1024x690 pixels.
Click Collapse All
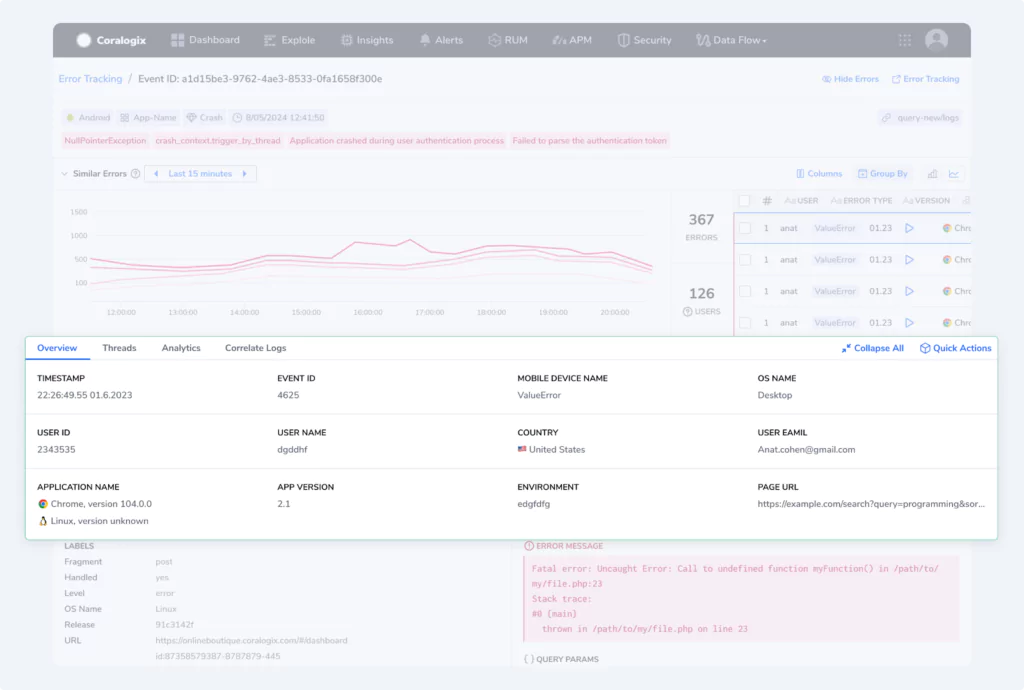(872, 348)
